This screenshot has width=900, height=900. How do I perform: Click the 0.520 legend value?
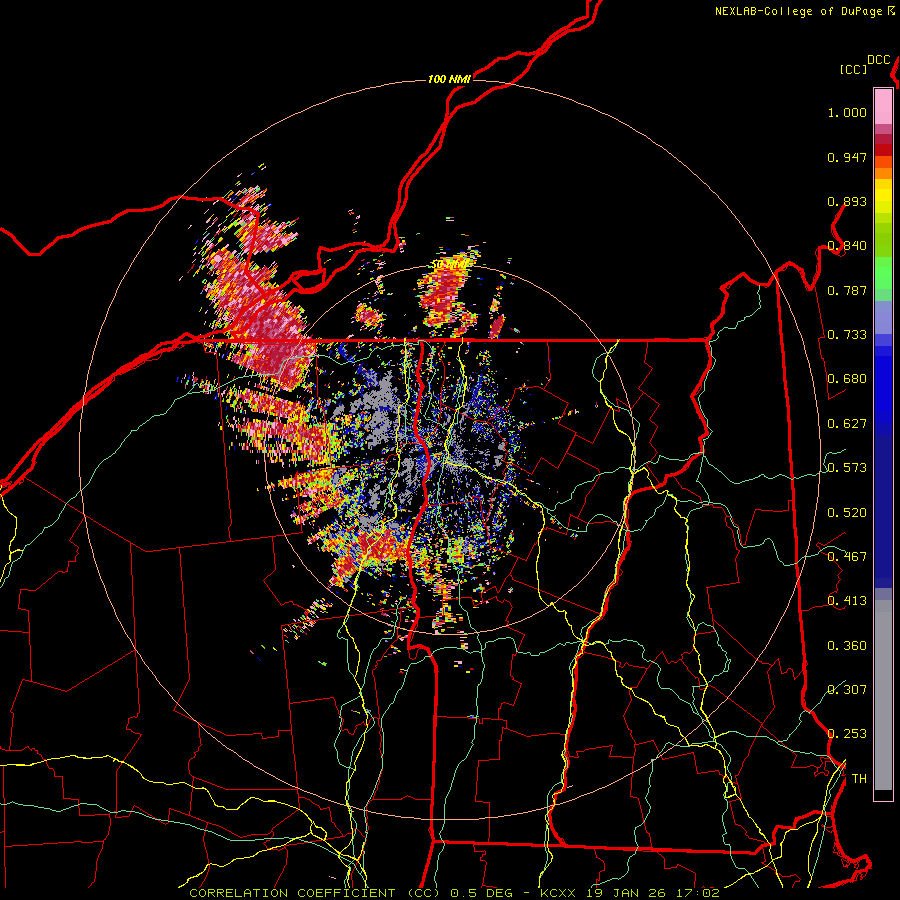847,513
